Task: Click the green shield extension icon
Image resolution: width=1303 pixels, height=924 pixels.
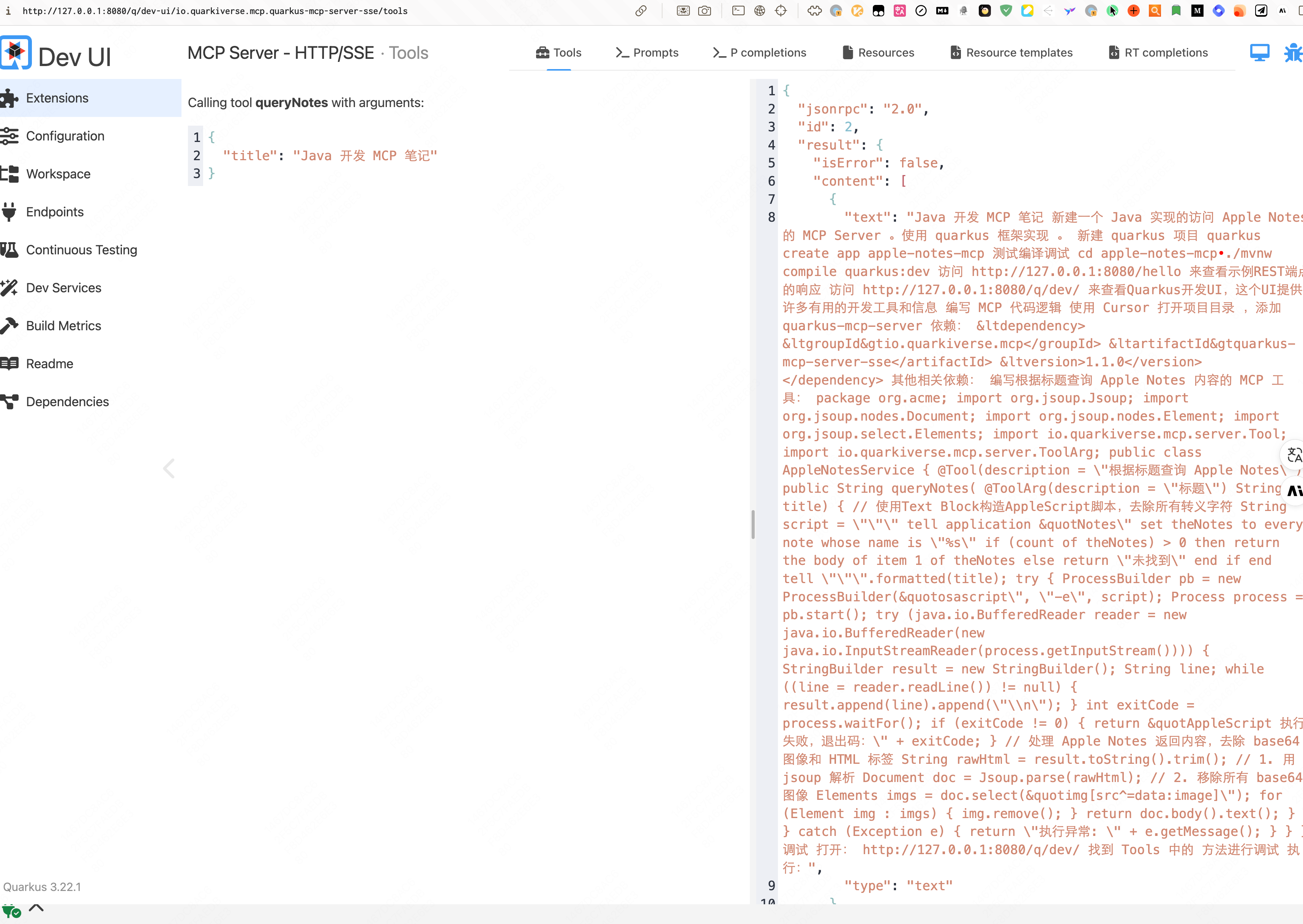Action: [1006, 11]
